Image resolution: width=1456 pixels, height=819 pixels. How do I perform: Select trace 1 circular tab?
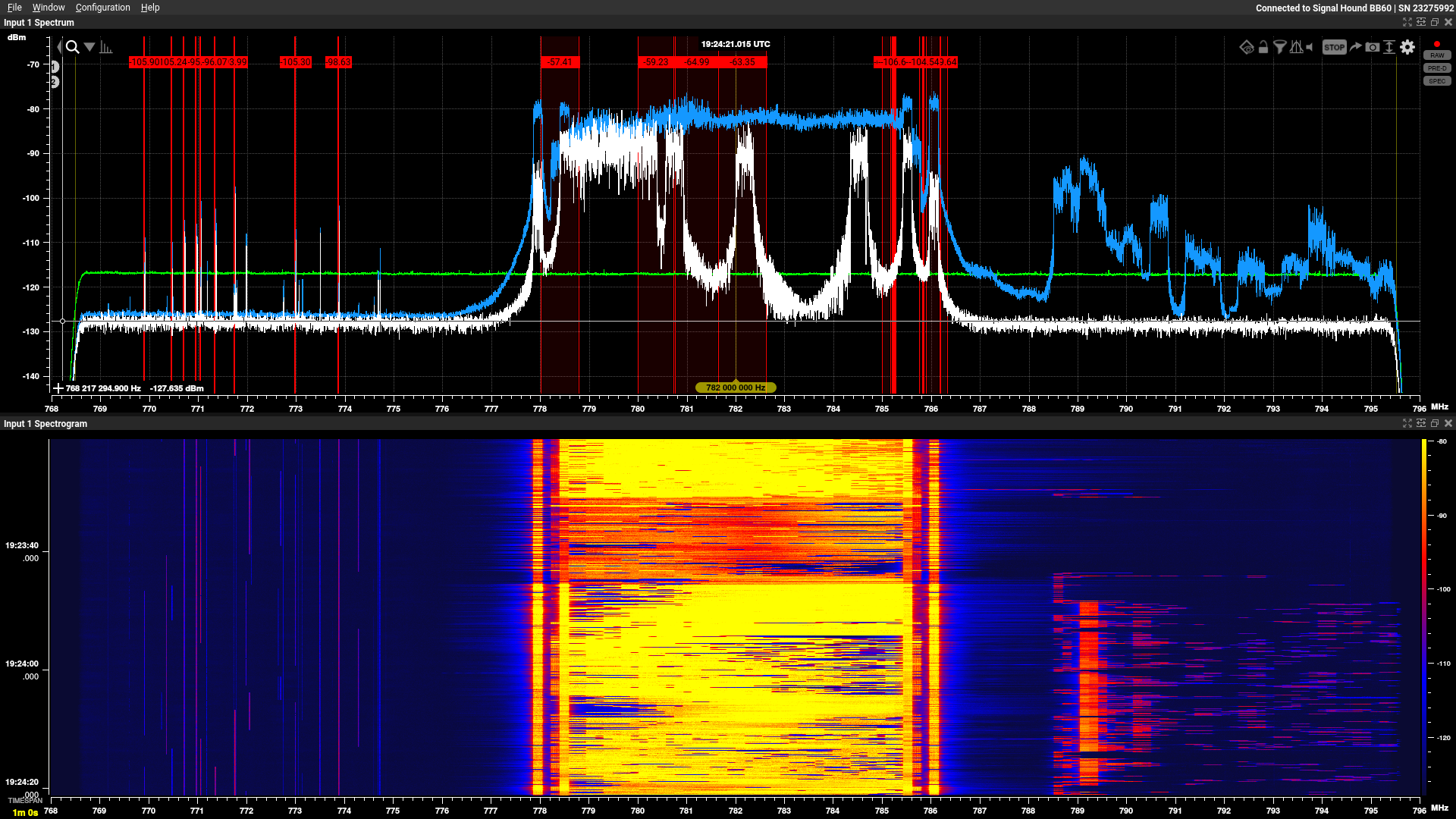click(x=55, y=67)
